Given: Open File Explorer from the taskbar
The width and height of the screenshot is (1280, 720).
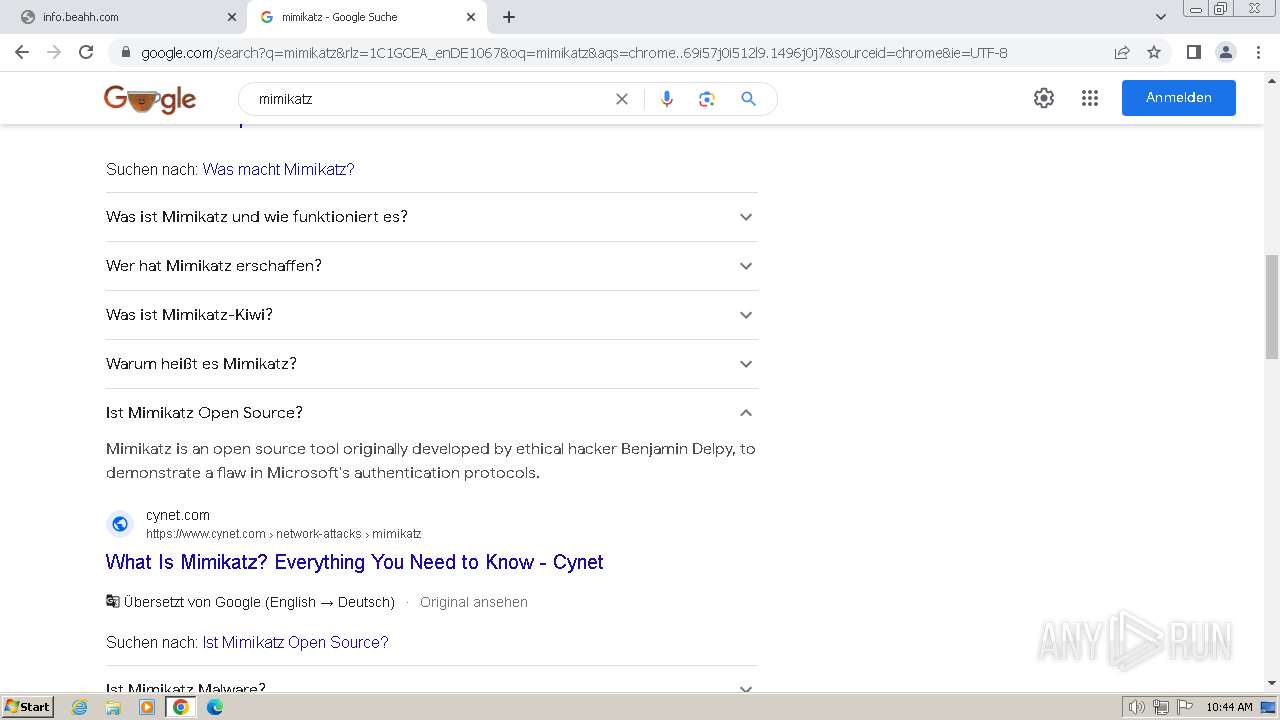Looking at the screenshot, I should [113, 707].
